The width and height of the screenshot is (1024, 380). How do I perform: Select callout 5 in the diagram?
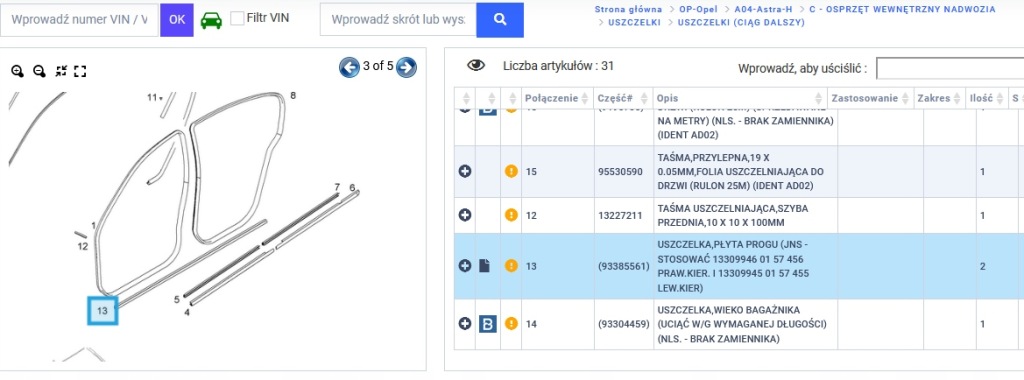[176, 300]
